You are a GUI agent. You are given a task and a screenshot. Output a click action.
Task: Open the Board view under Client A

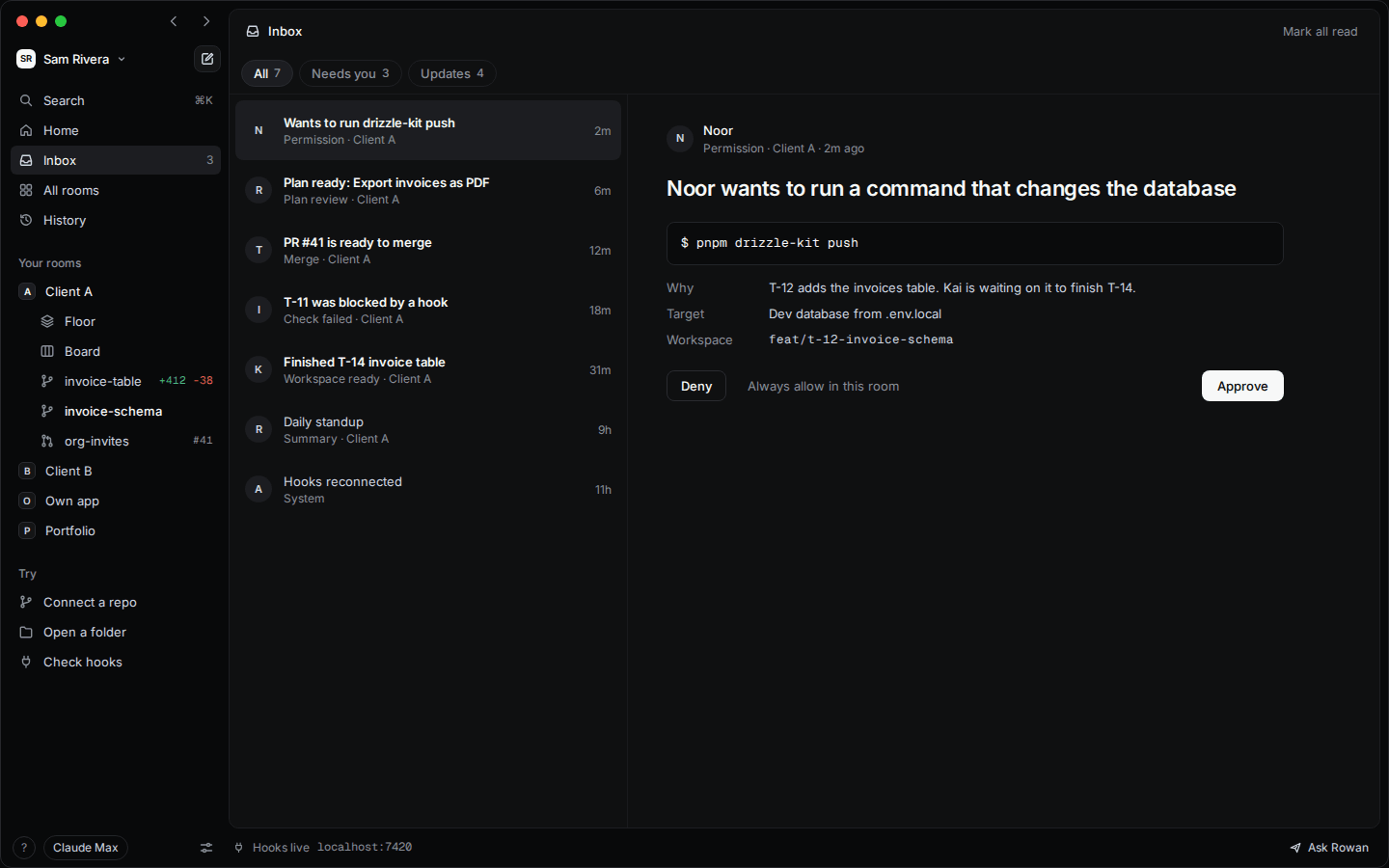tap(126, 351)
